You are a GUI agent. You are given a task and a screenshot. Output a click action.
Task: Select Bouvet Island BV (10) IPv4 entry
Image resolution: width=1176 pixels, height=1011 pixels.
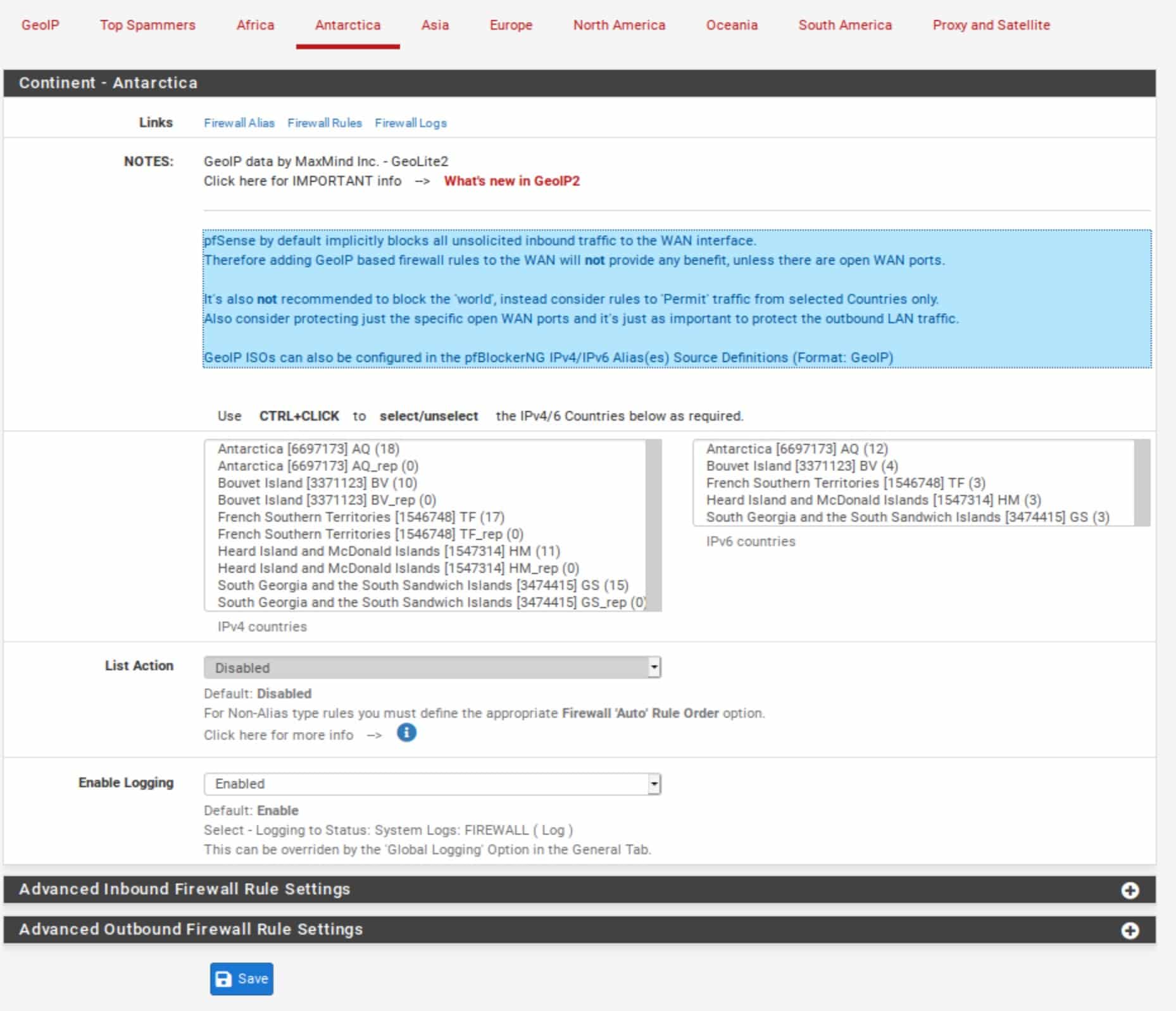pyautogui.click(x=425, y=483)
